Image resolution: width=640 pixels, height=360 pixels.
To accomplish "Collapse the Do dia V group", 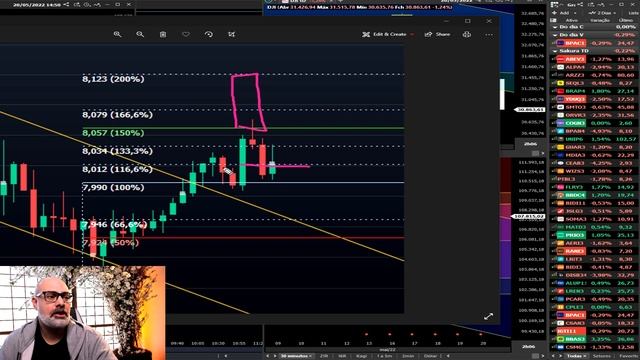I will [x=555, y=35].
